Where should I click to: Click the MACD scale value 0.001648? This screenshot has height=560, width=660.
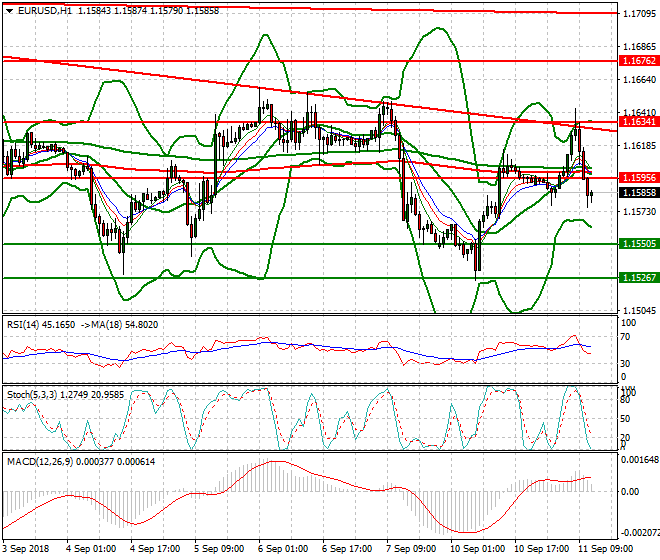click(640, 459)
